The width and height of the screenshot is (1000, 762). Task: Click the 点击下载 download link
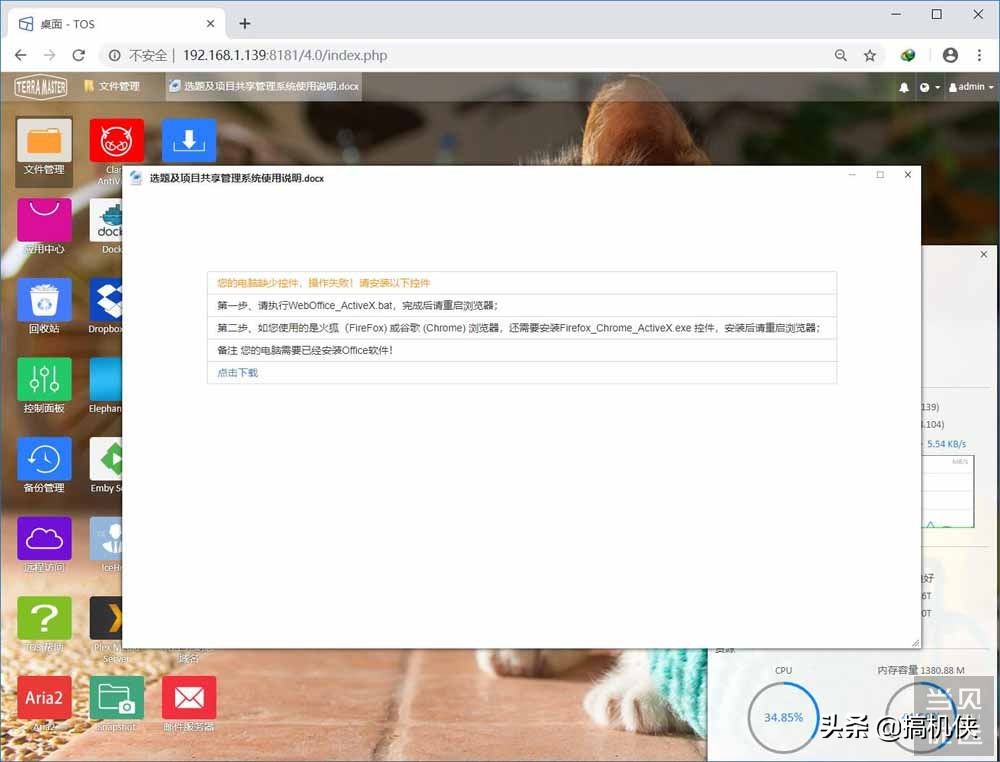pos(236,372)
